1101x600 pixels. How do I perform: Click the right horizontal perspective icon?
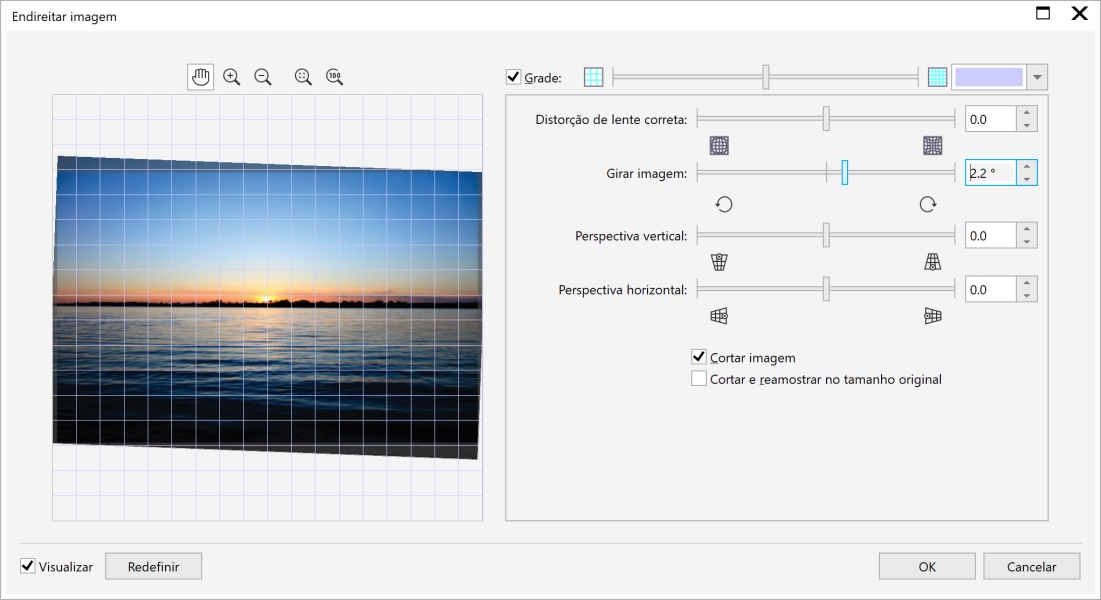pos(932,316)
